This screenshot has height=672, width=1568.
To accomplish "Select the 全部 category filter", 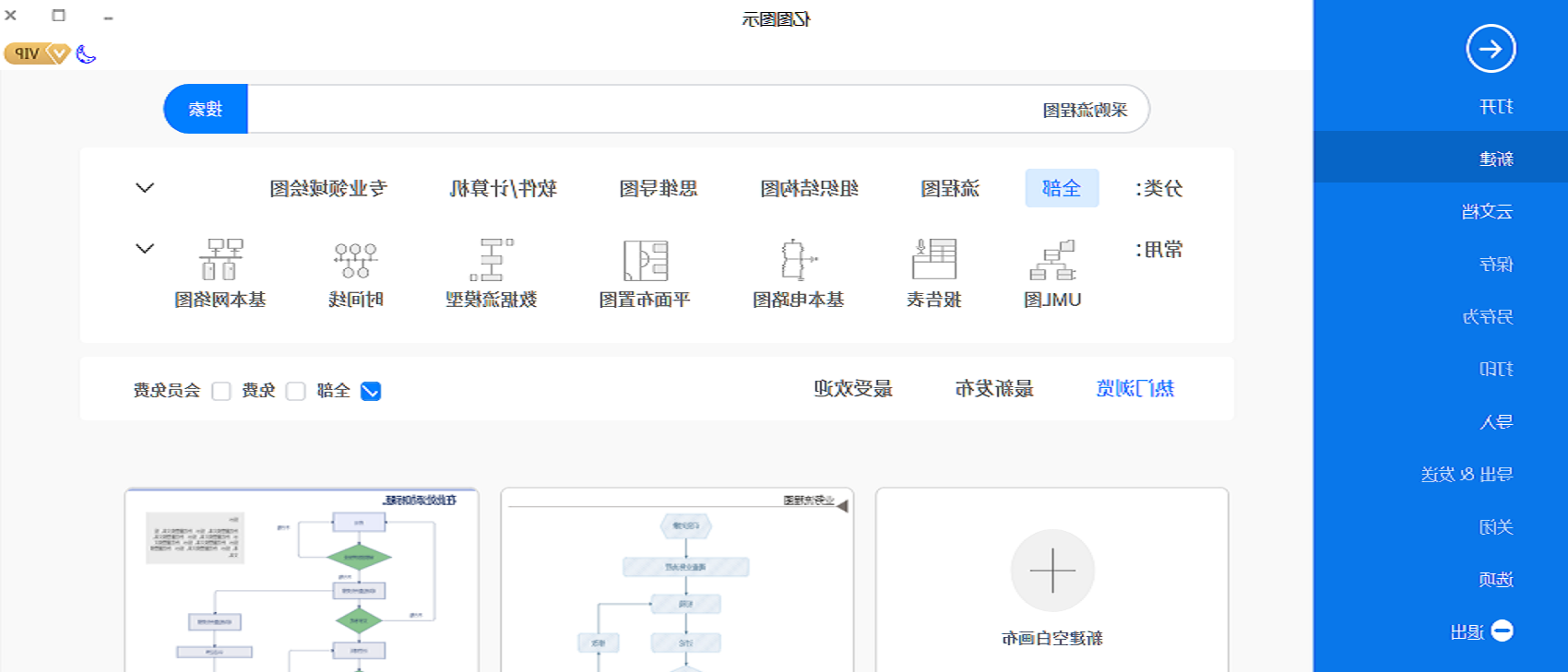I will point(1062,188).
